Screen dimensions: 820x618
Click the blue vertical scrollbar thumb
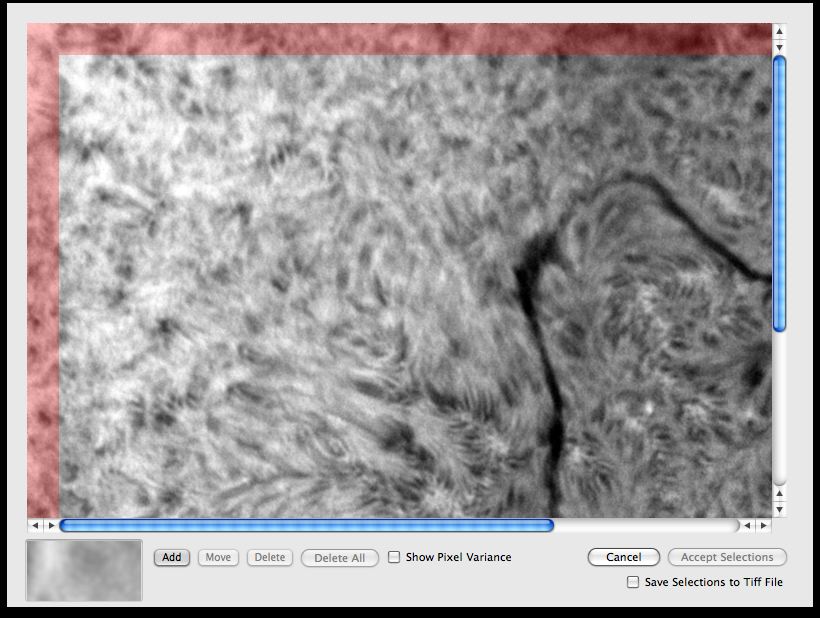[779, 193]
